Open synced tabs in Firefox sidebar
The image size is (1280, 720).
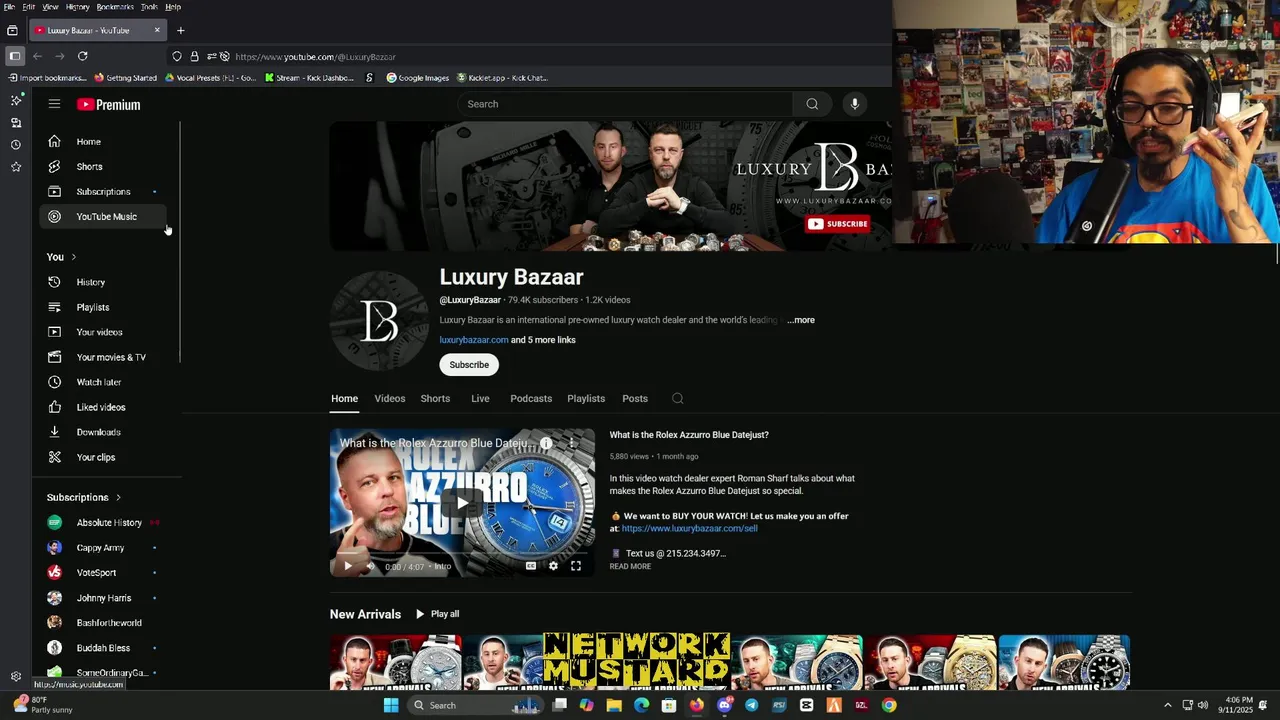click(16, 122)
